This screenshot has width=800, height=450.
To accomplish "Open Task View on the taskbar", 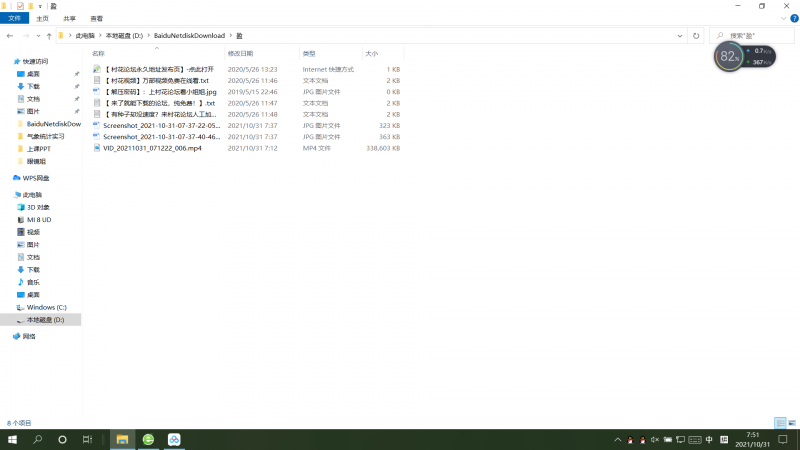I will [x=87, y=439].
